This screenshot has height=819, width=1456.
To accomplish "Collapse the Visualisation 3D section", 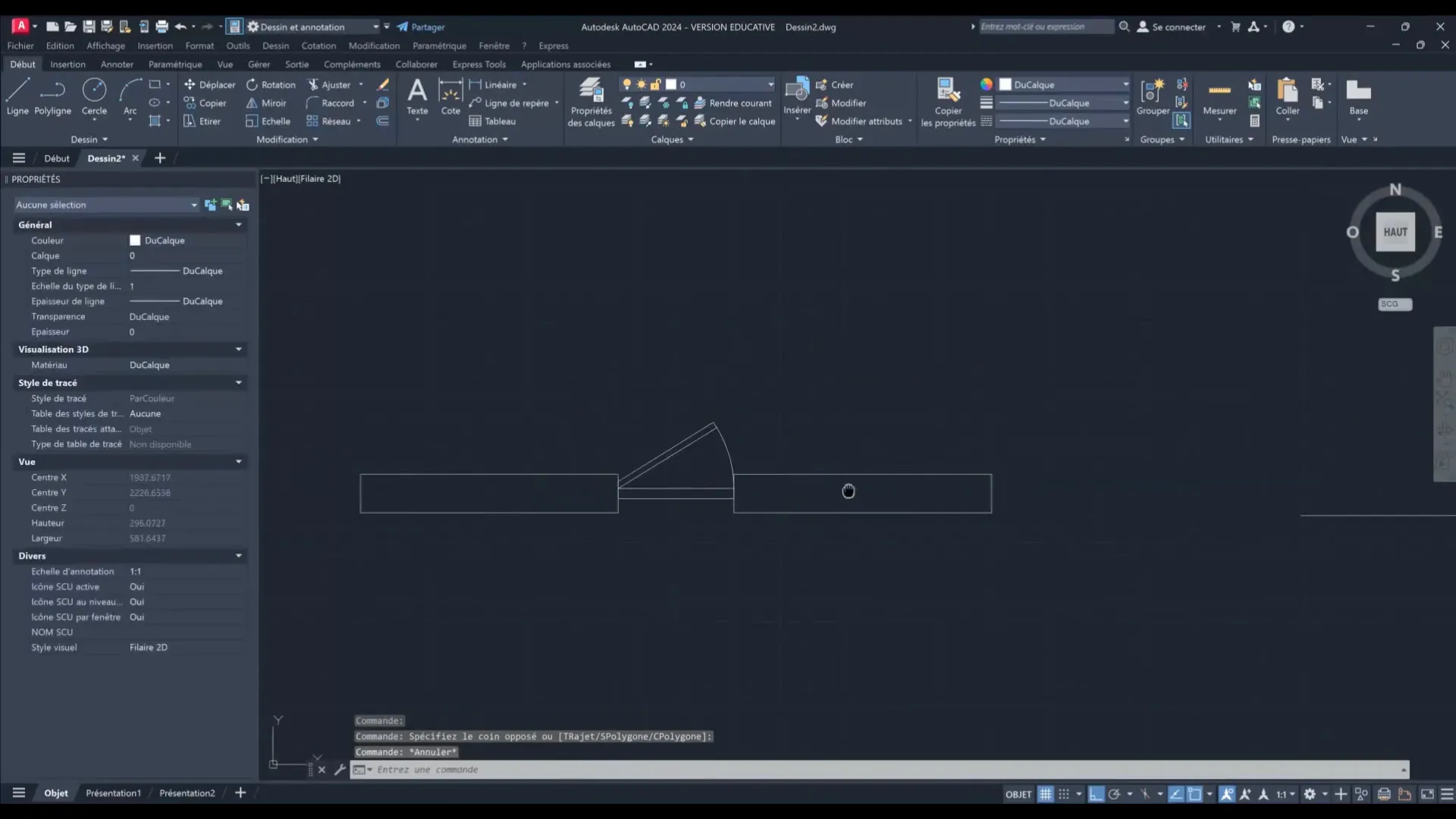I will pyautogui.click(x=239, y=350).
